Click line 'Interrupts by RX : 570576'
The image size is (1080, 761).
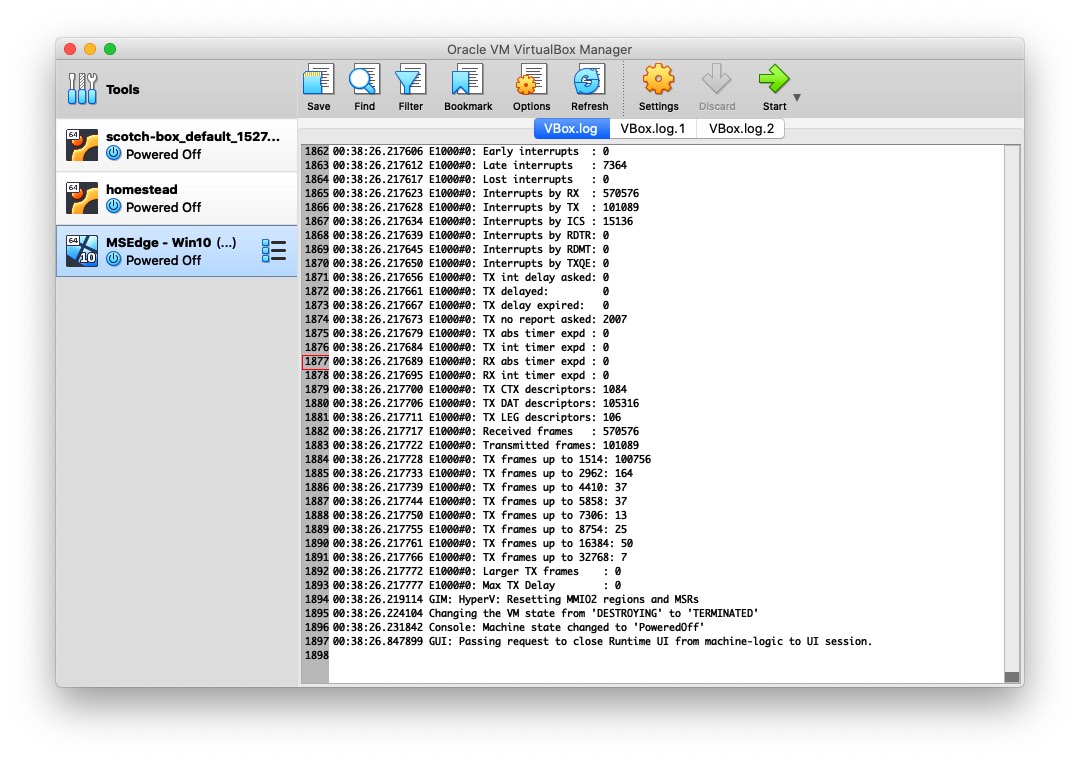pyautogui.click(x=486, y=194)
